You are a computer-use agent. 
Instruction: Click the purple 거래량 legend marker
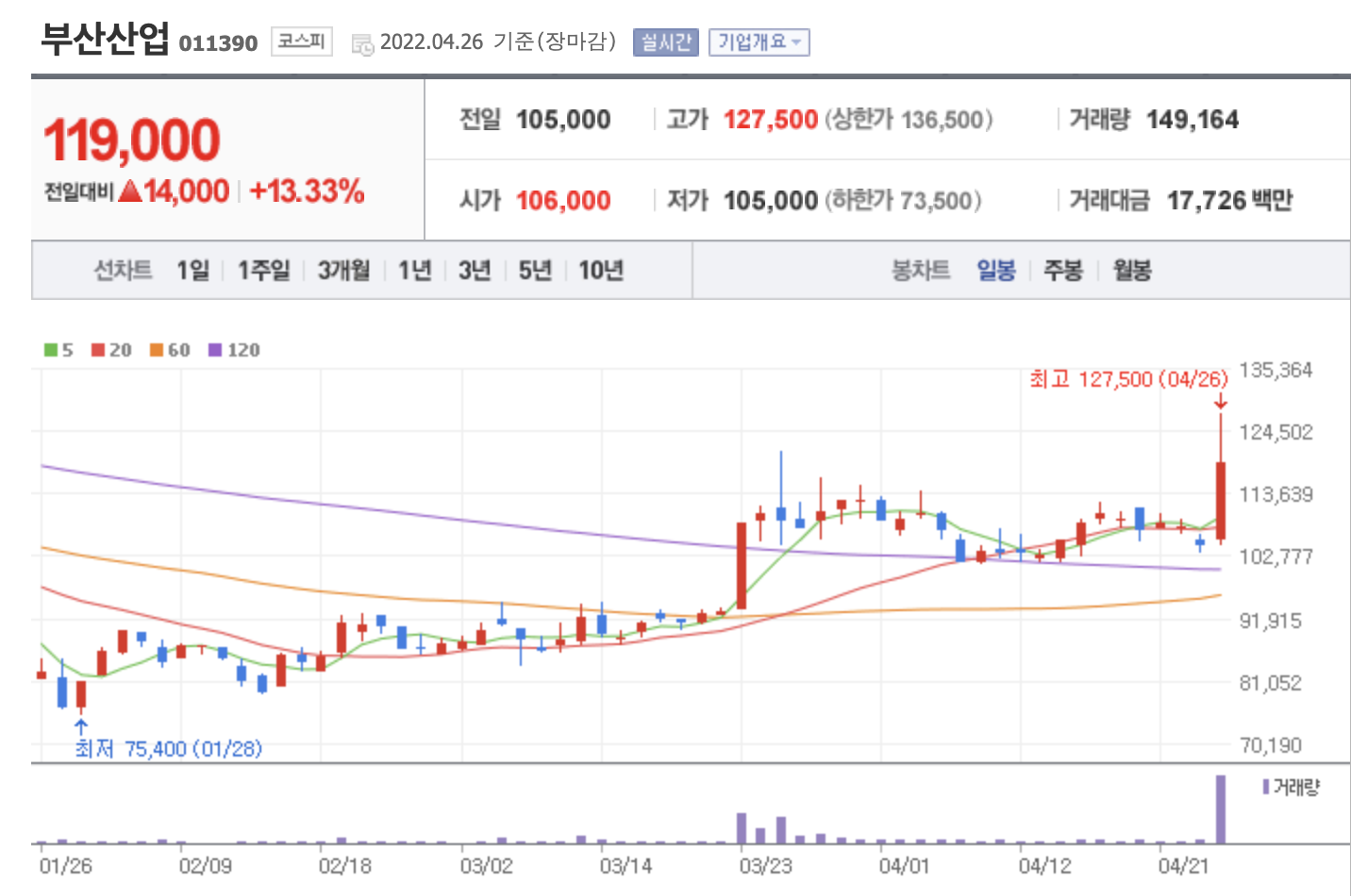click(x=1266, y=787)
